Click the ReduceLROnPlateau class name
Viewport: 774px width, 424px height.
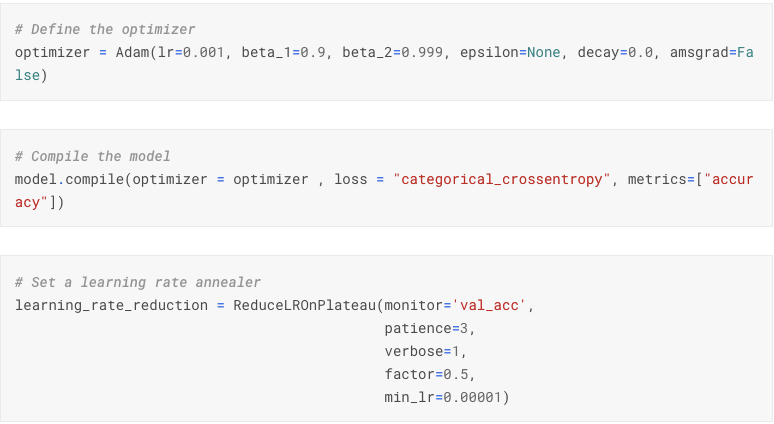tap(304, 306)
